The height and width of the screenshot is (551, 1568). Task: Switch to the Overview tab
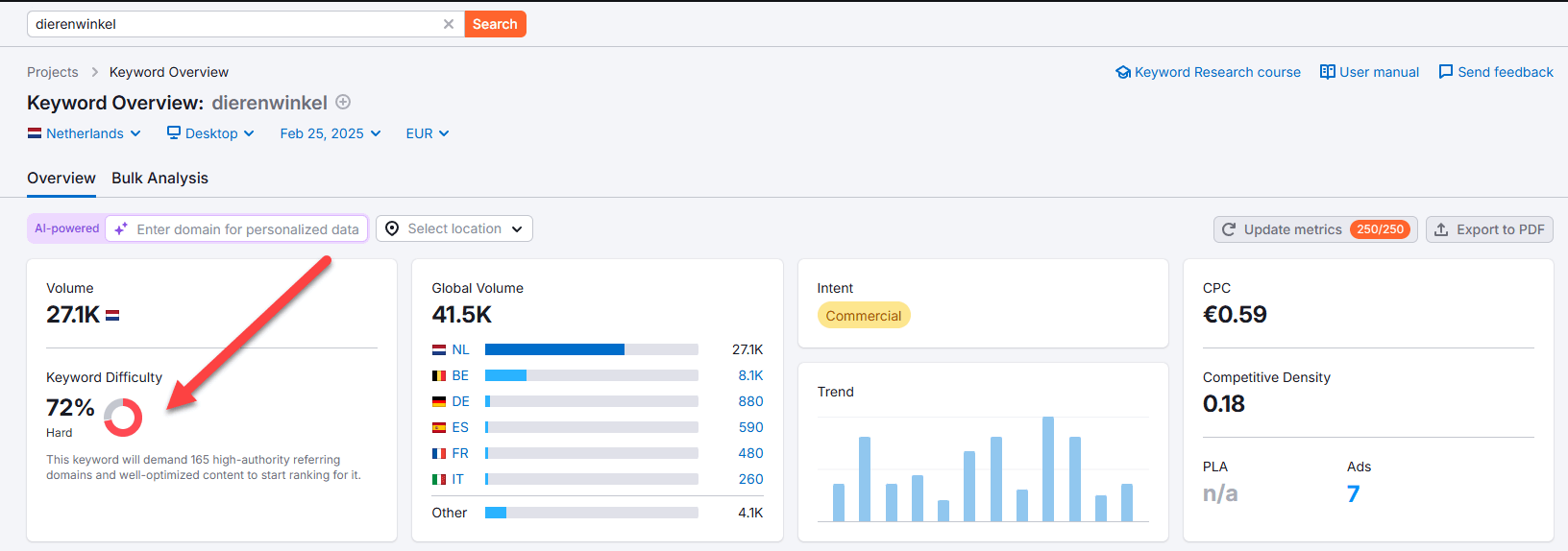point(61,178)
